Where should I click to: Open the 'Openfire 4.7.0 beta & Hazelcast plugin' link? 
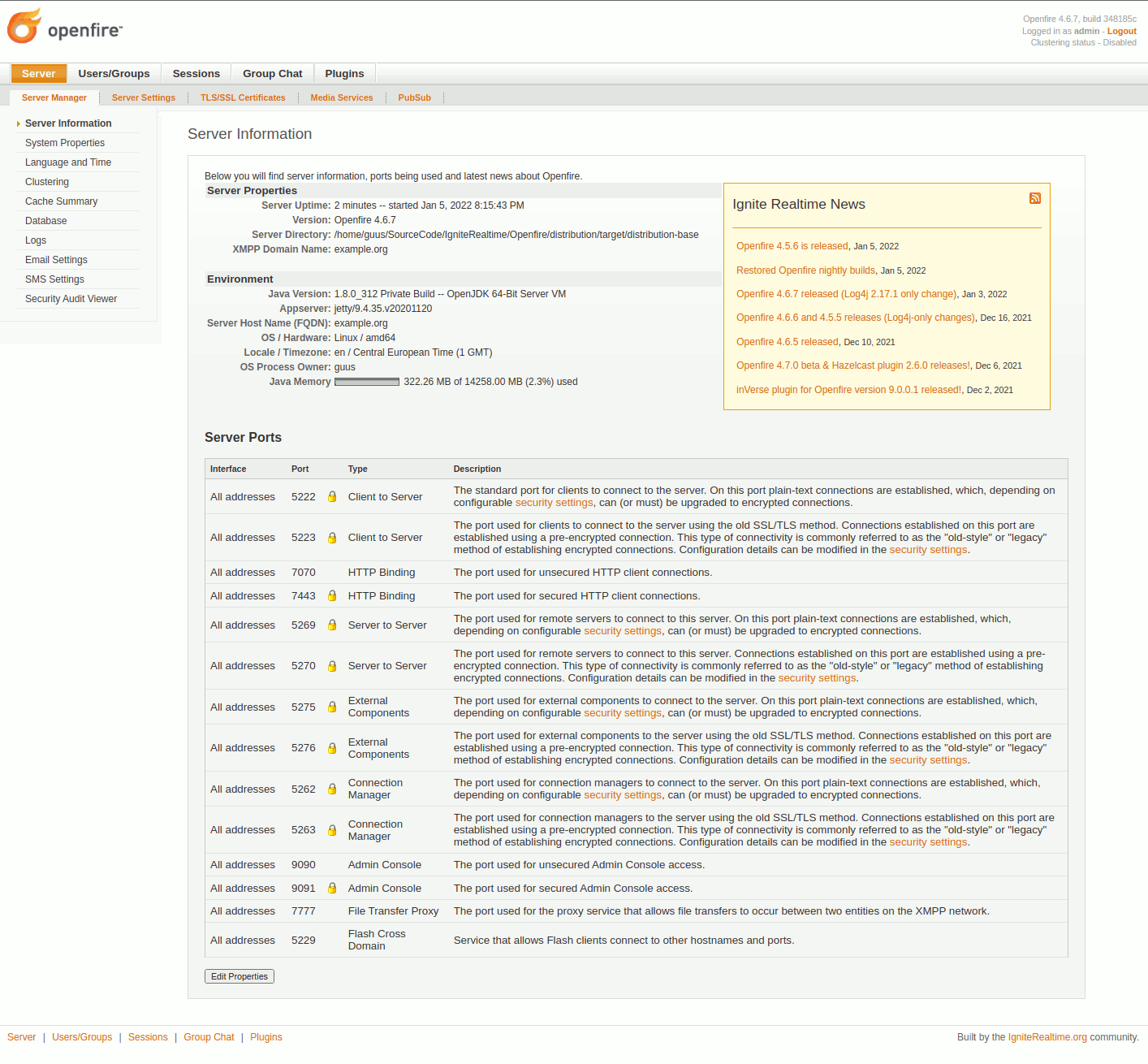pyautogui.click(x=853, y=365)
